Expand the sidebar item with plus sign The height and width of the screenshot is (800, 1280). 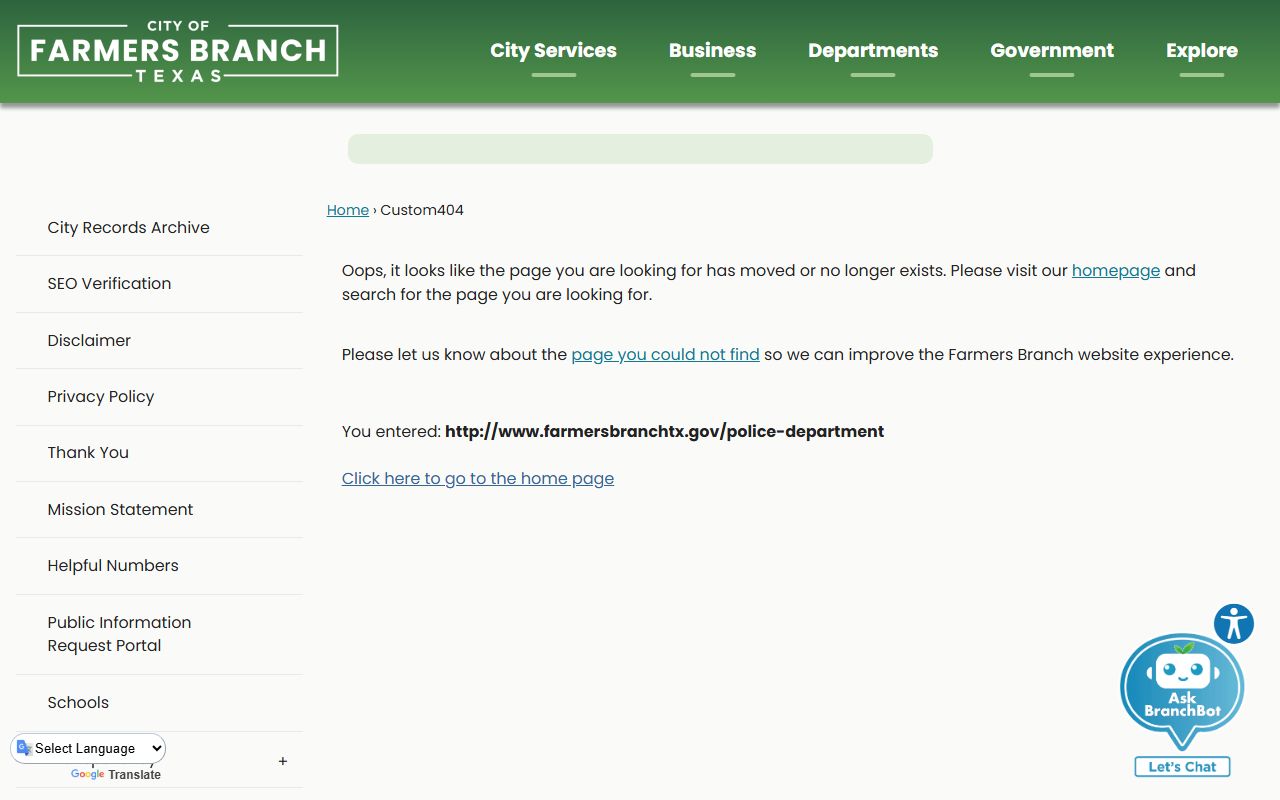283,761
